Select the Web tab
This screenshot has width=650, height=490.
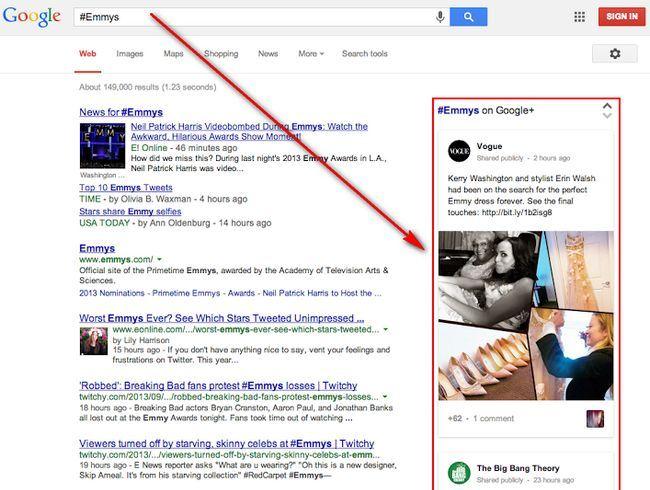87,53
